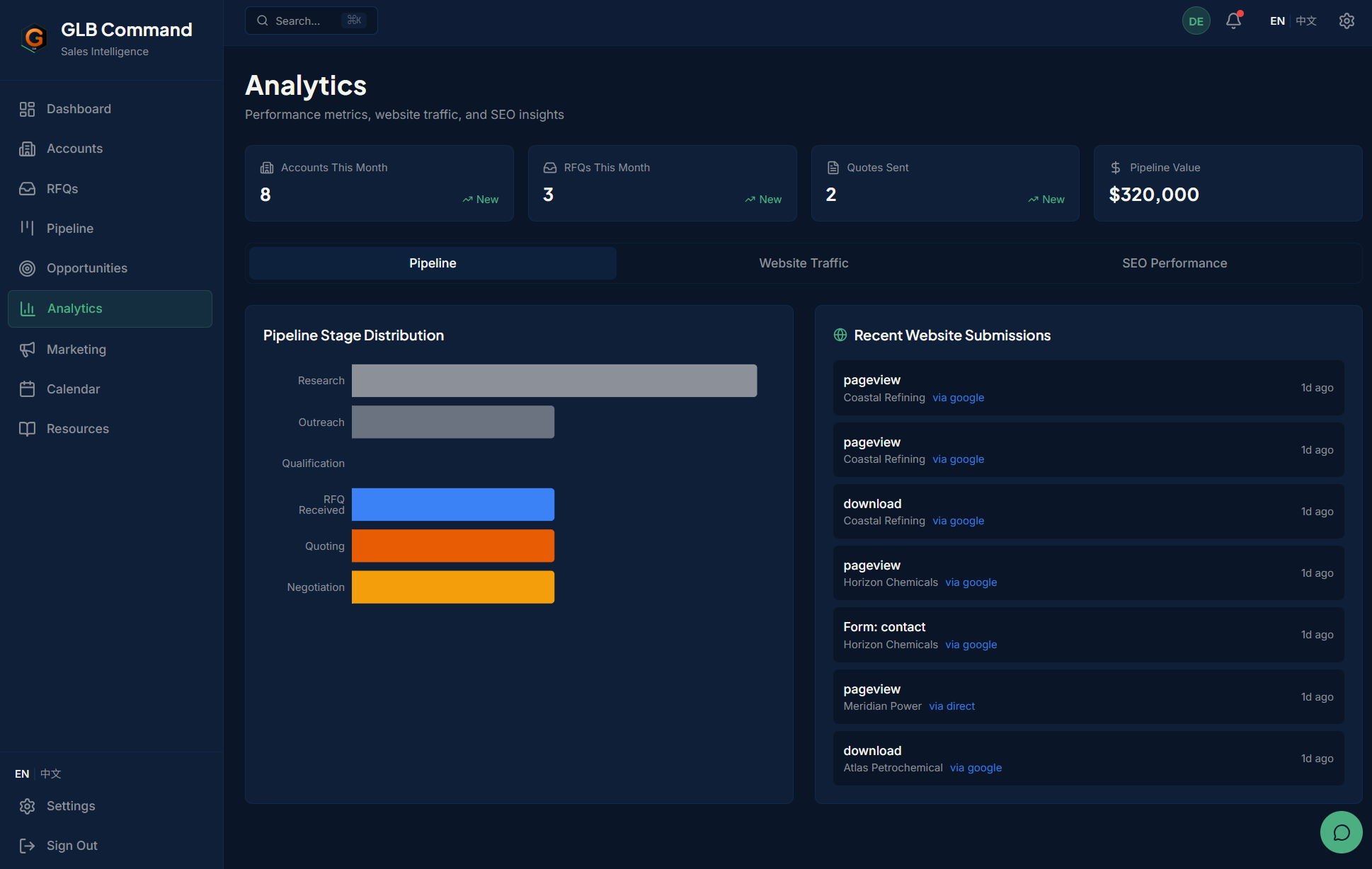Open the notifications bell
This screenshot has width=1372, height=869.
point(1233,21)
